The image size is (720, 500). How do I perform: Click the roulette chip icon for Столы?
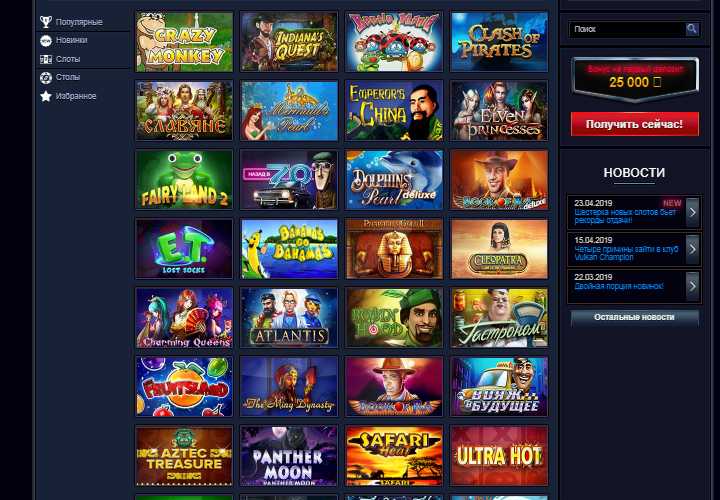(45, 78)
